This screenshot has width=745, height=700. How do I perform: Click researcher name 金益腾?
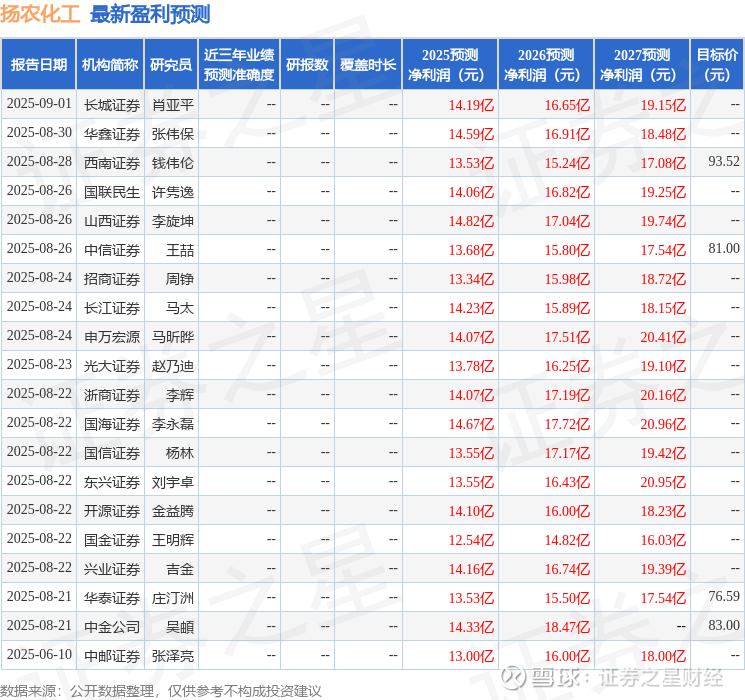pyautogui.click(x=173, y=510)
